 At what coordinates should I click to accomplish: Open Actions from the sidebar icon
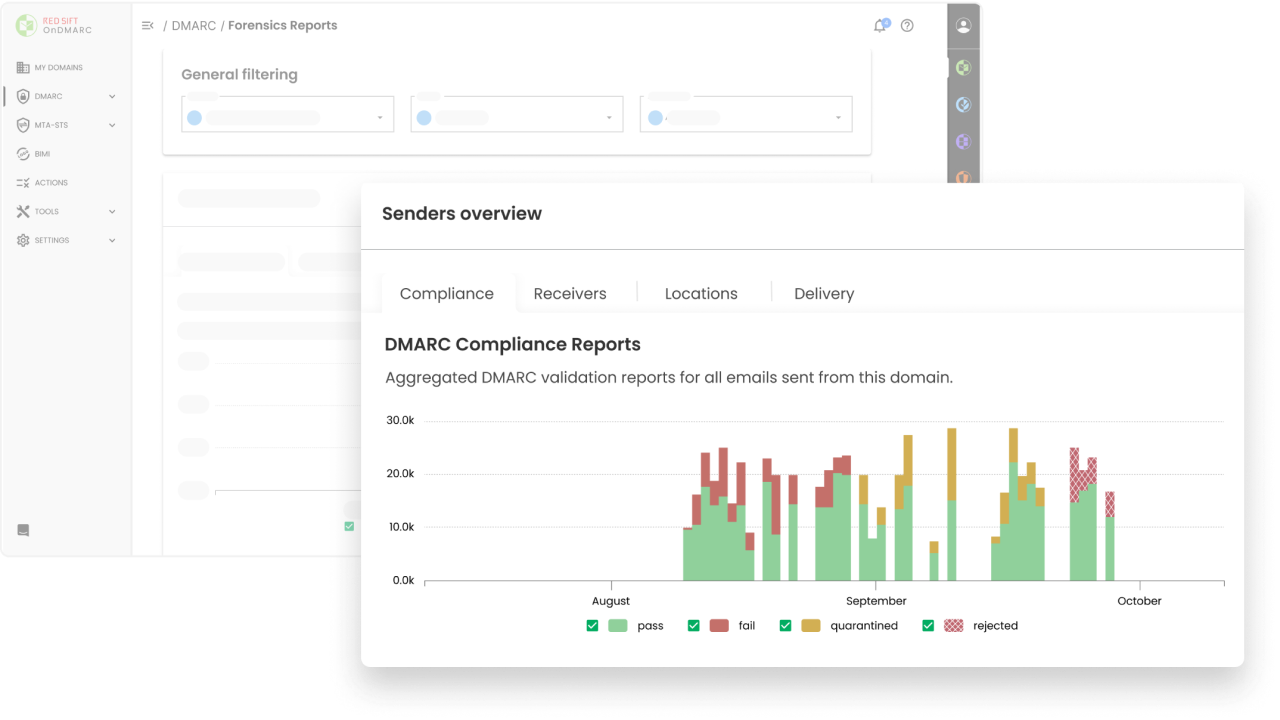(23, 183)
